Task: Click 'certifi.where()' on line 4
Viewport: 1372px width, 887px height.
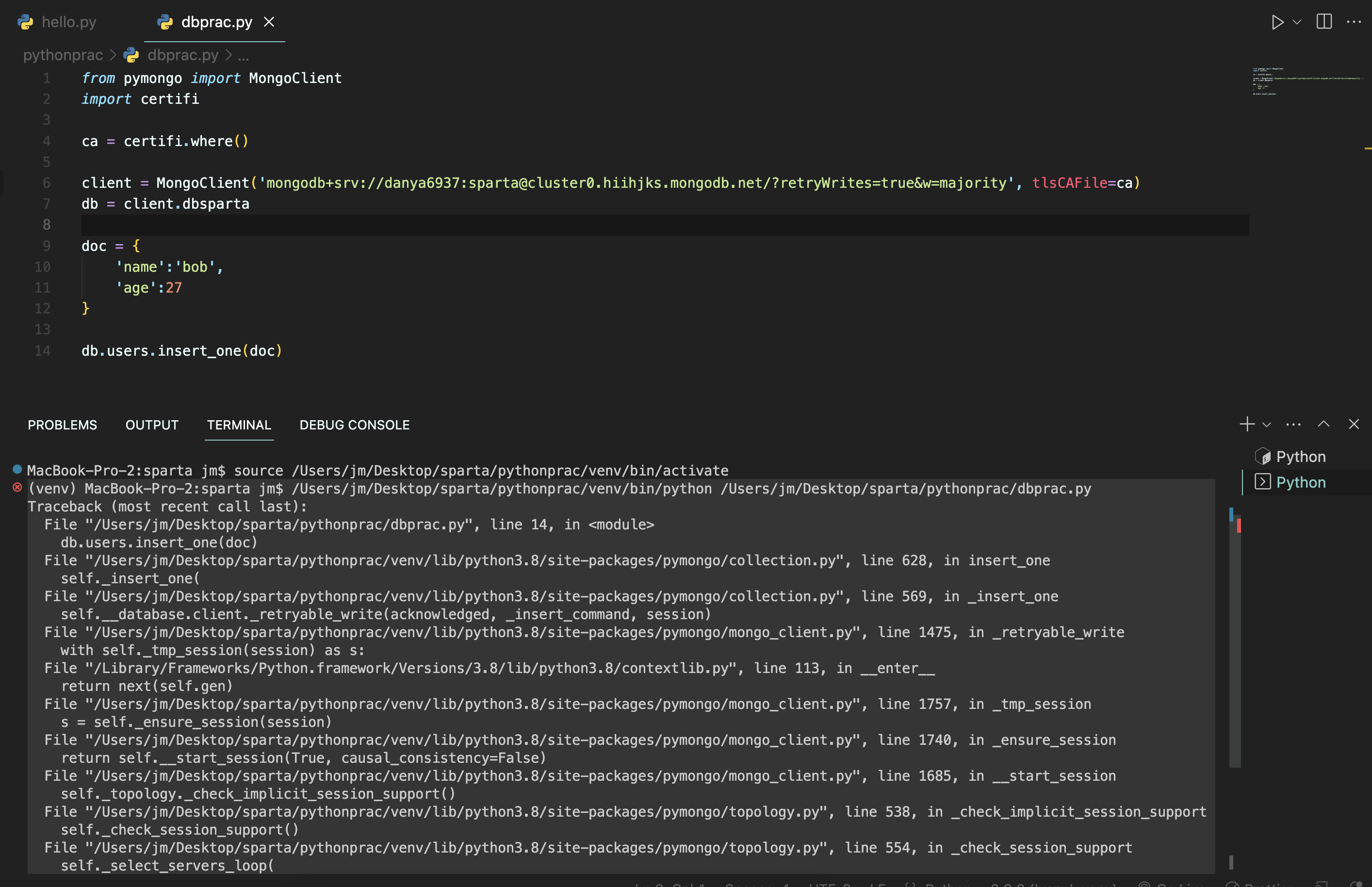Action: 186,141
